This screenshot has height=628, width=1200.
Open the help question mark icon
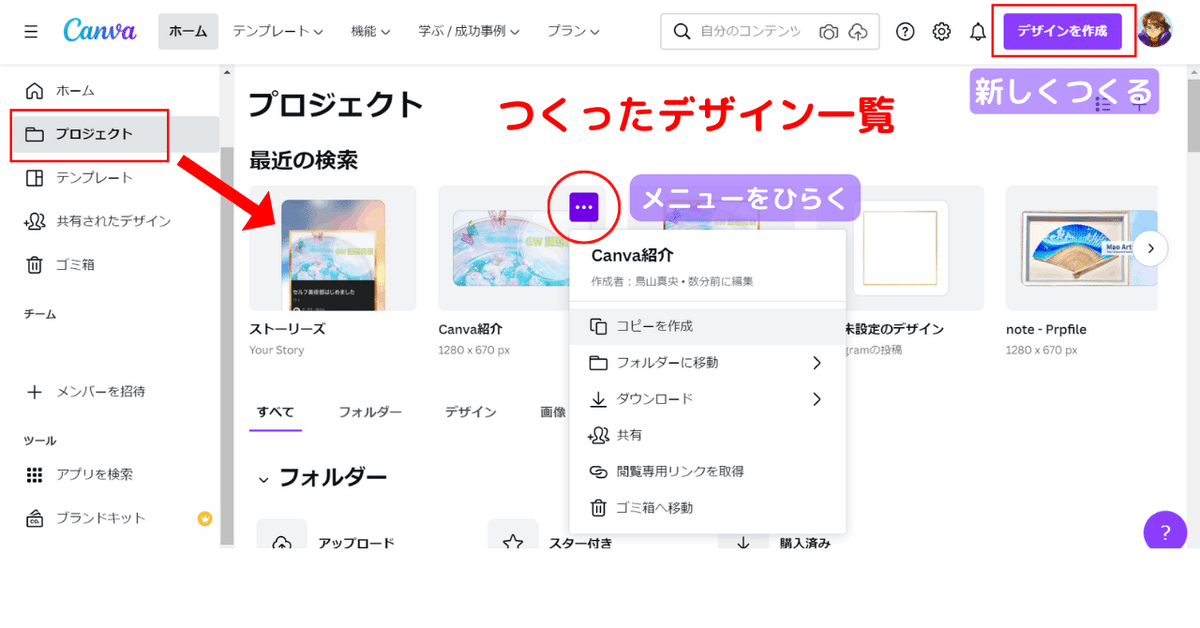pos(905,32)
